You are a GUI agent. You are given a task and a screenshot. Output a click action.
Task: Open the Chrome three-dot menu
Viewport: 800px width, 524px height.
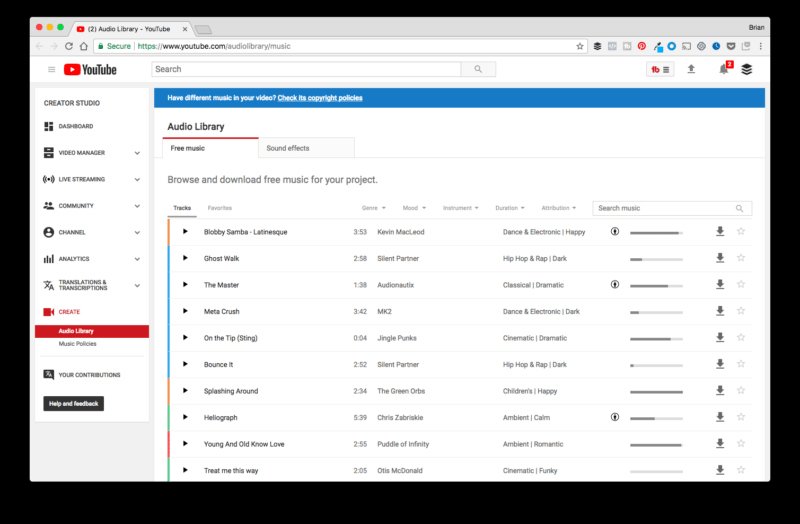[761, 46]
